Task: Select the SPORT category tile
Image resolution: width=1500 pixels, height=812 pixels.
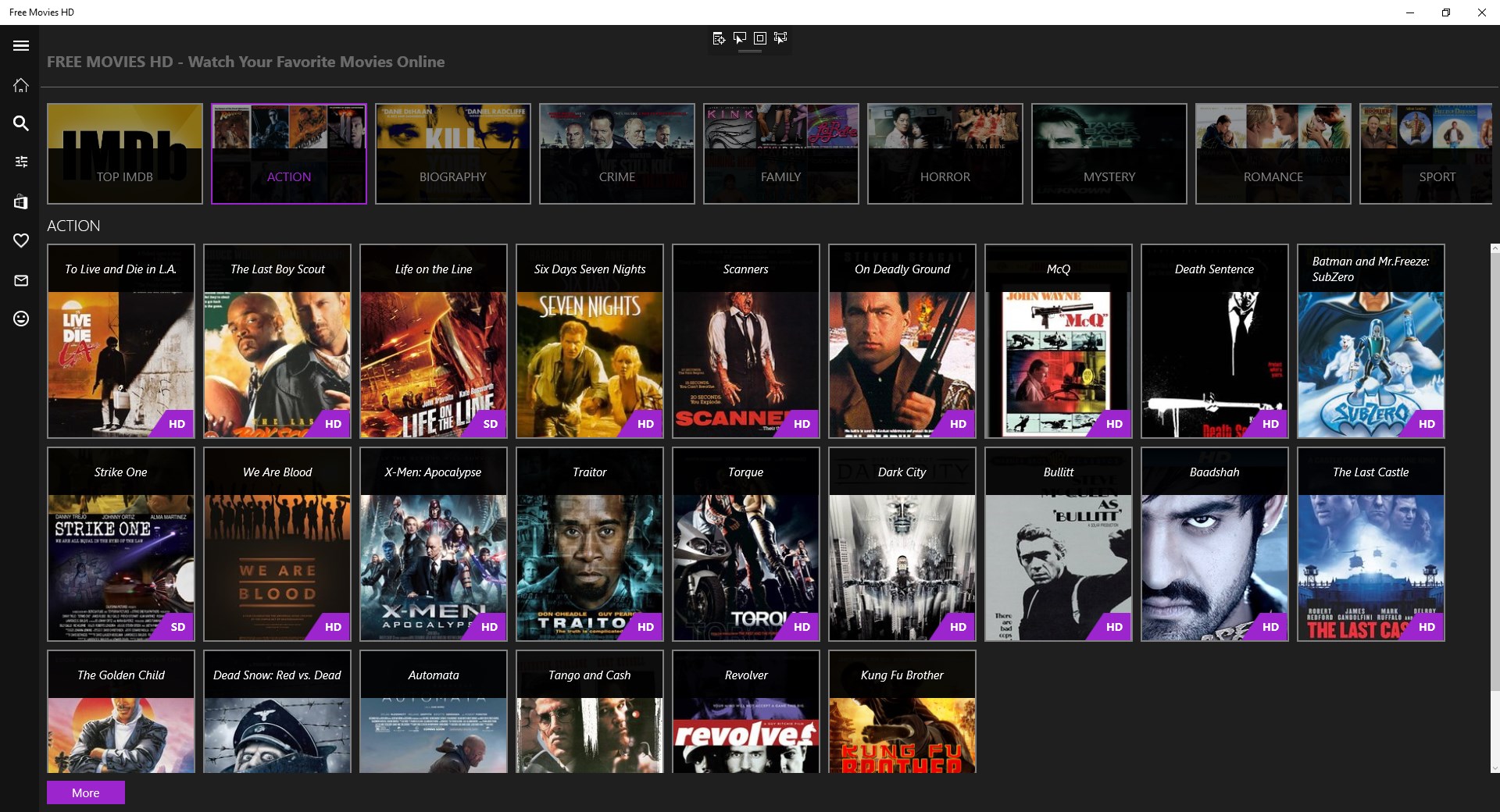Action: [x=1426, y=154]
